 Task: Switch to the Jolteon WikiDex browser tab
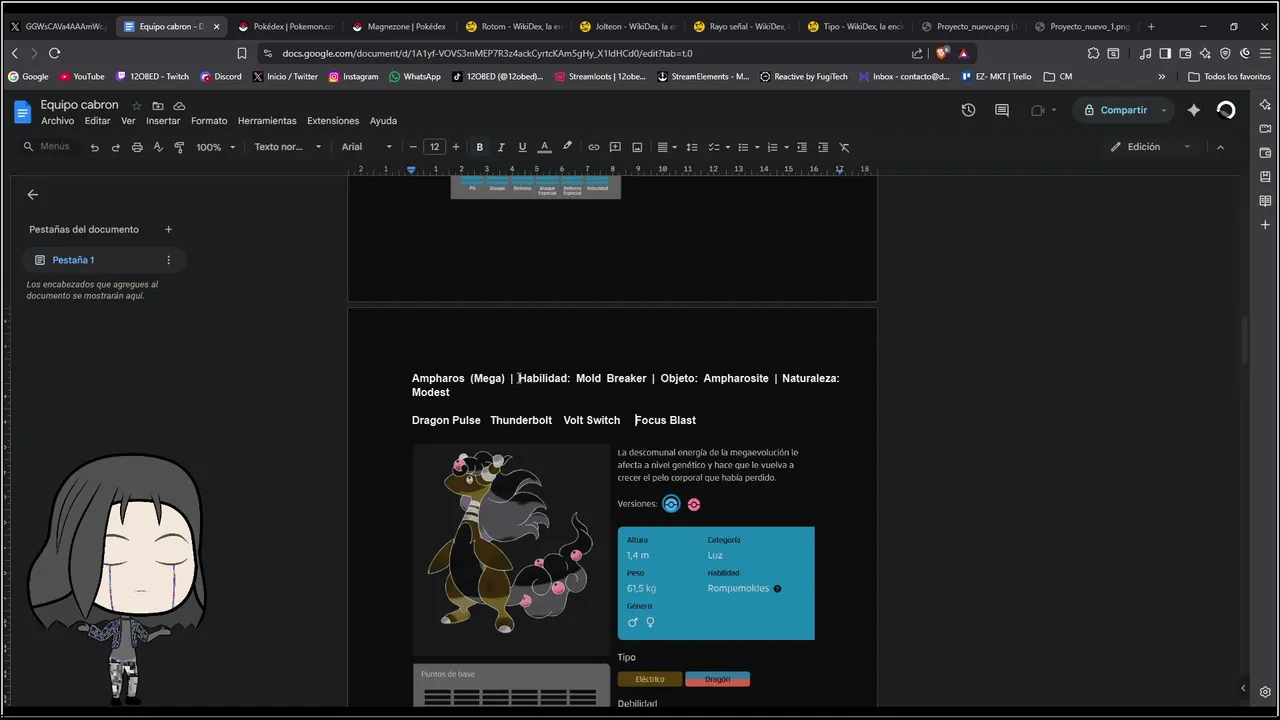click(x=628, y=27)
